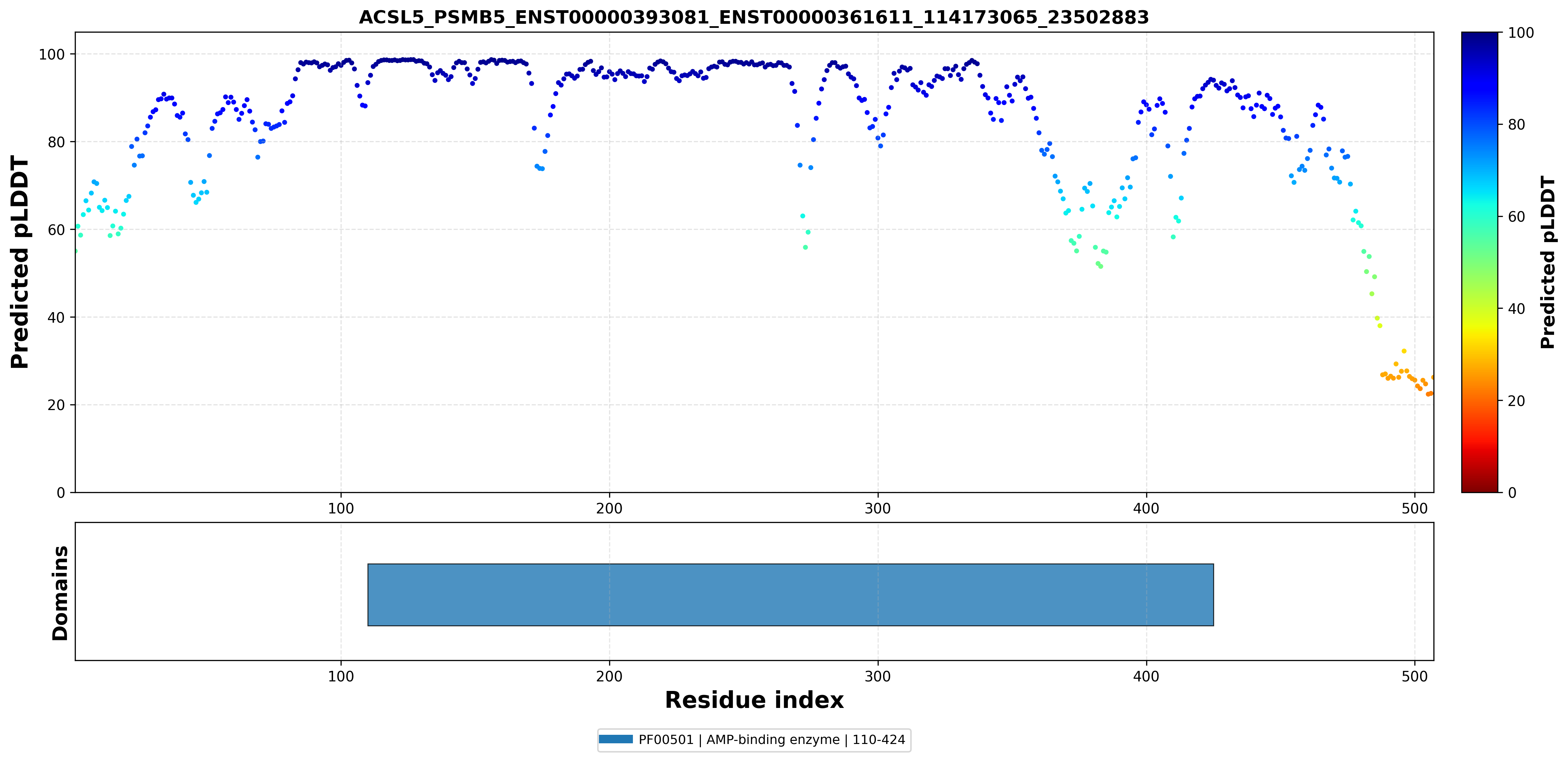Click the 60 tick on the y-axis
The height and width of the screenshot is (762, 1568).
point(56,230)
